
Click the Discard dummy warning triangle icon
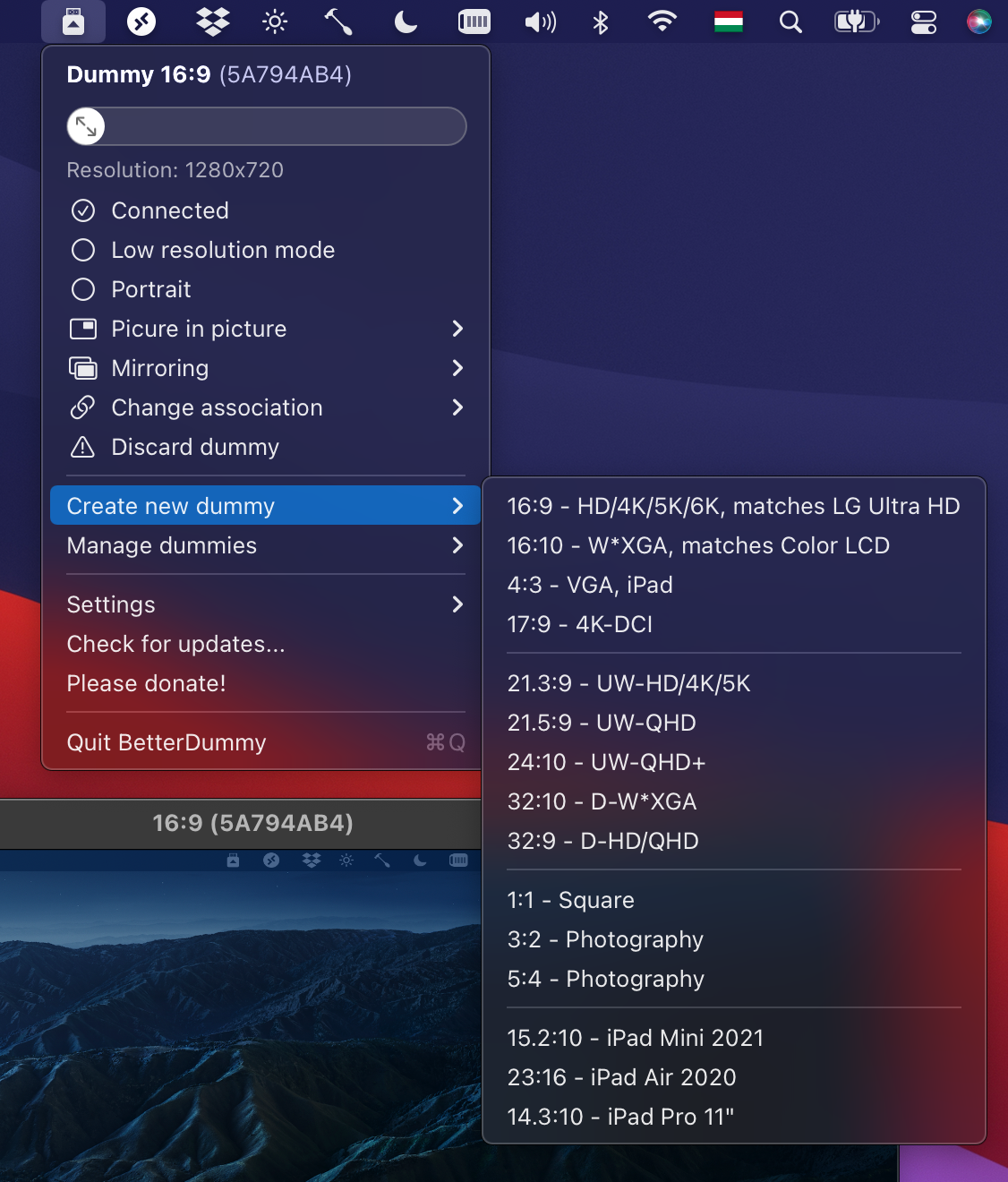83,447
